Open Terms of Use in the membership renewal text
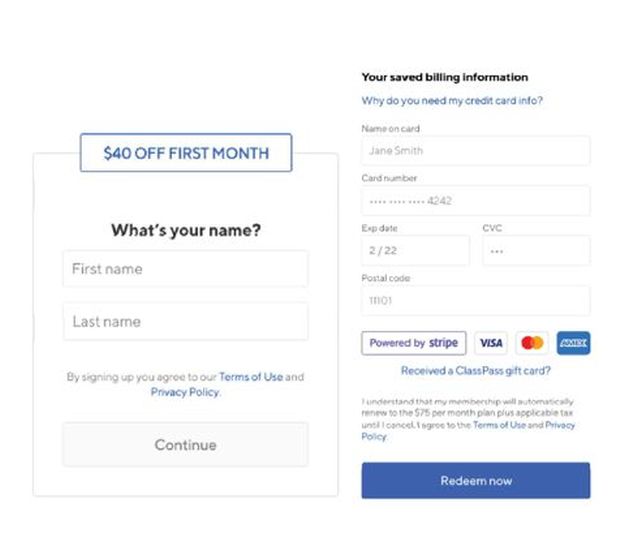 pos(499,425)
